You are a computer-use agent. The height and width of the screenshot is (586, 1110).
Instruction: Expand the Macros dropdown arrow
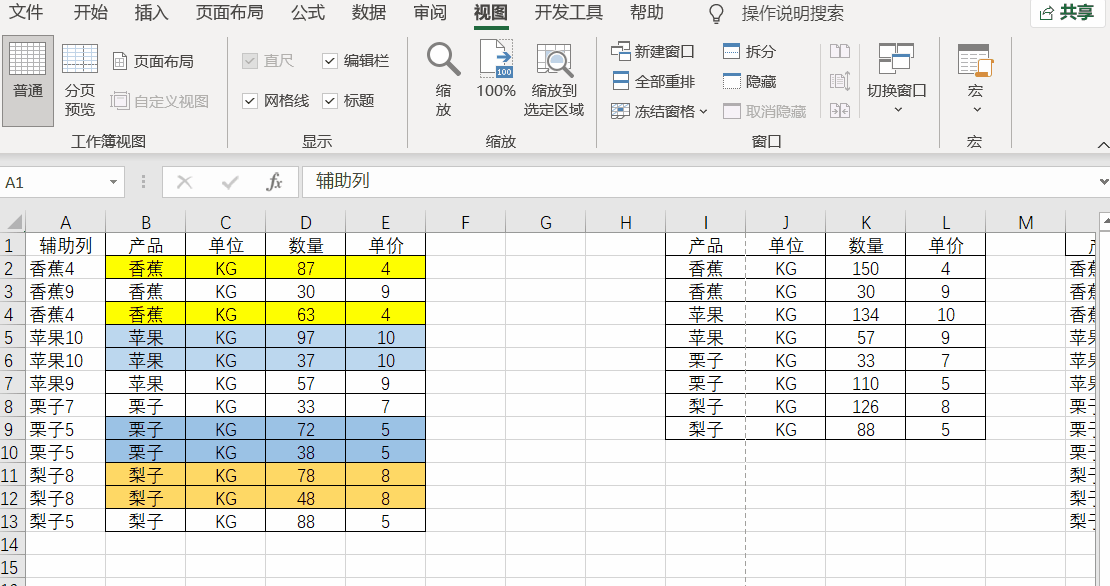click(977, 110)
